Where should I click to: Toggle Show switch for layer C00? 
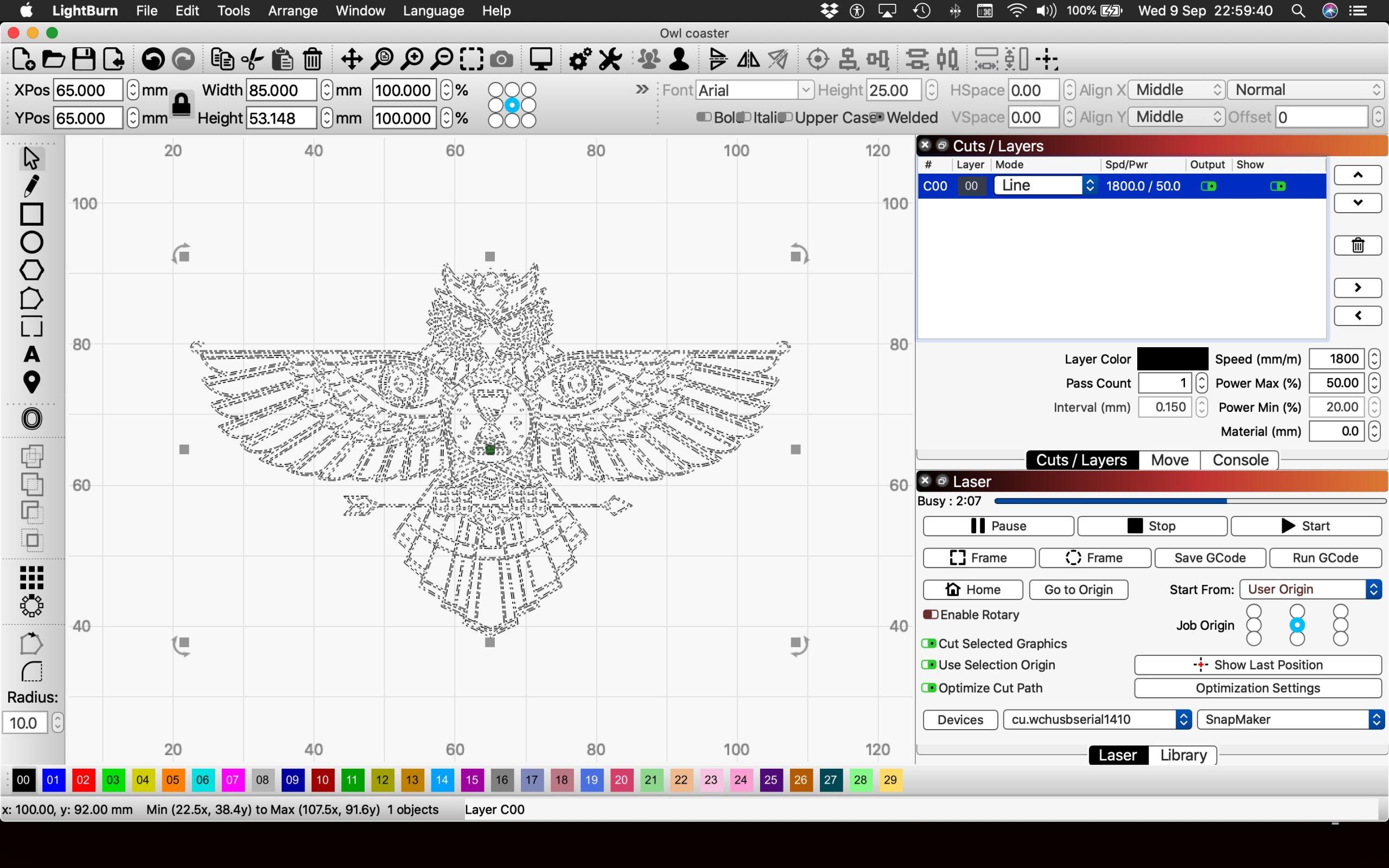click(1278, 186)
